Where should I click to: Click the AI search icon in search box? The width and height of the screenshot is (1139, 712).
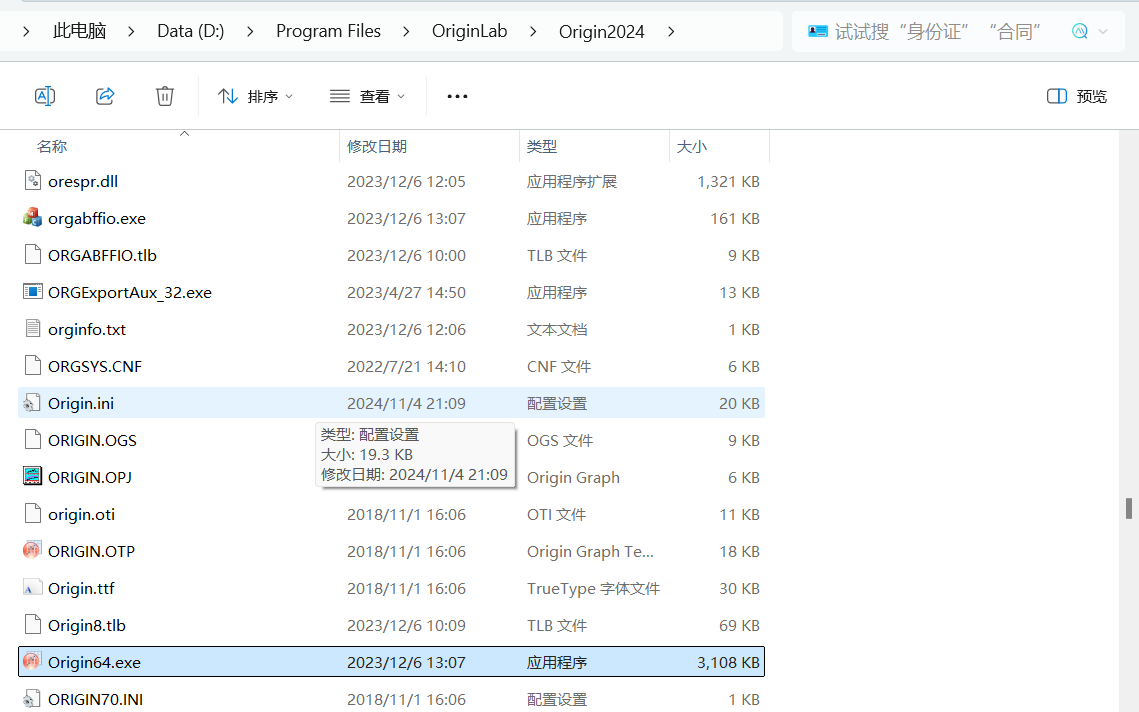[1080, 31]
